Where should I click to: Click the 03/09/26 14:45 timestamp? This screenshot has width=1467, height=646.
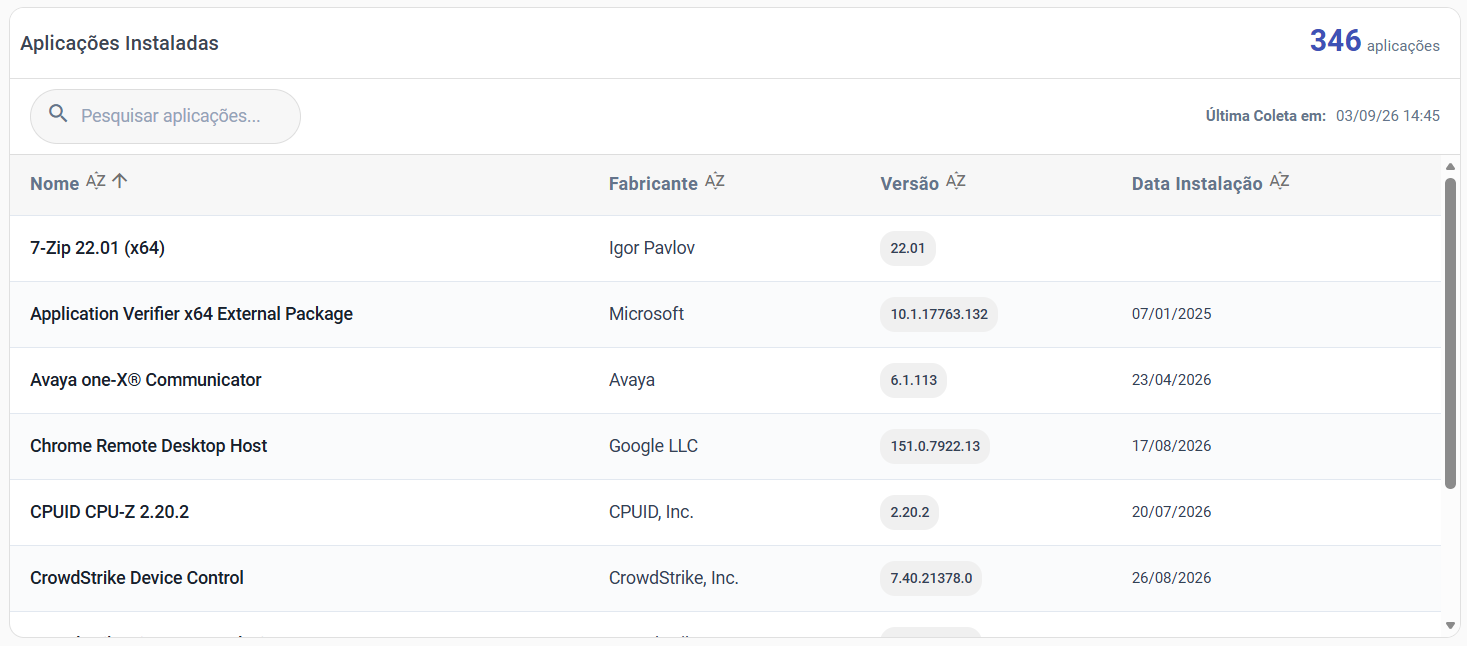pos(1388,116)
